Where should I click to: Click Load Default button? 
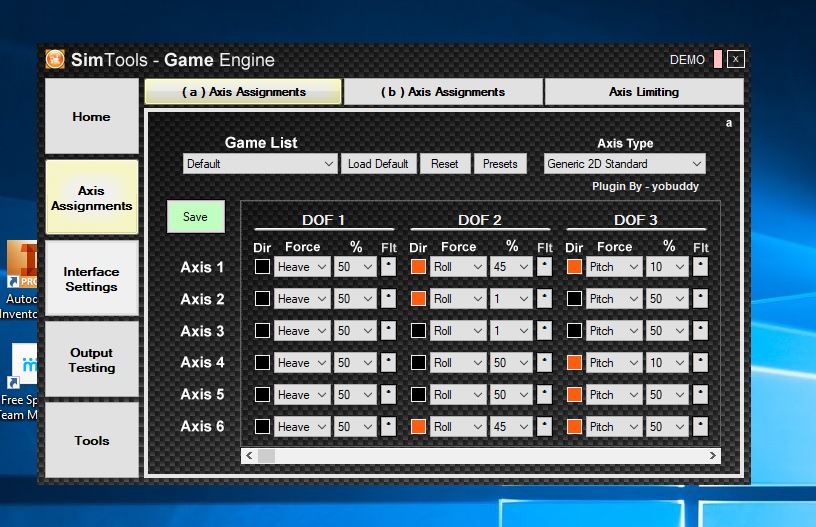click(x=378, y=164)
